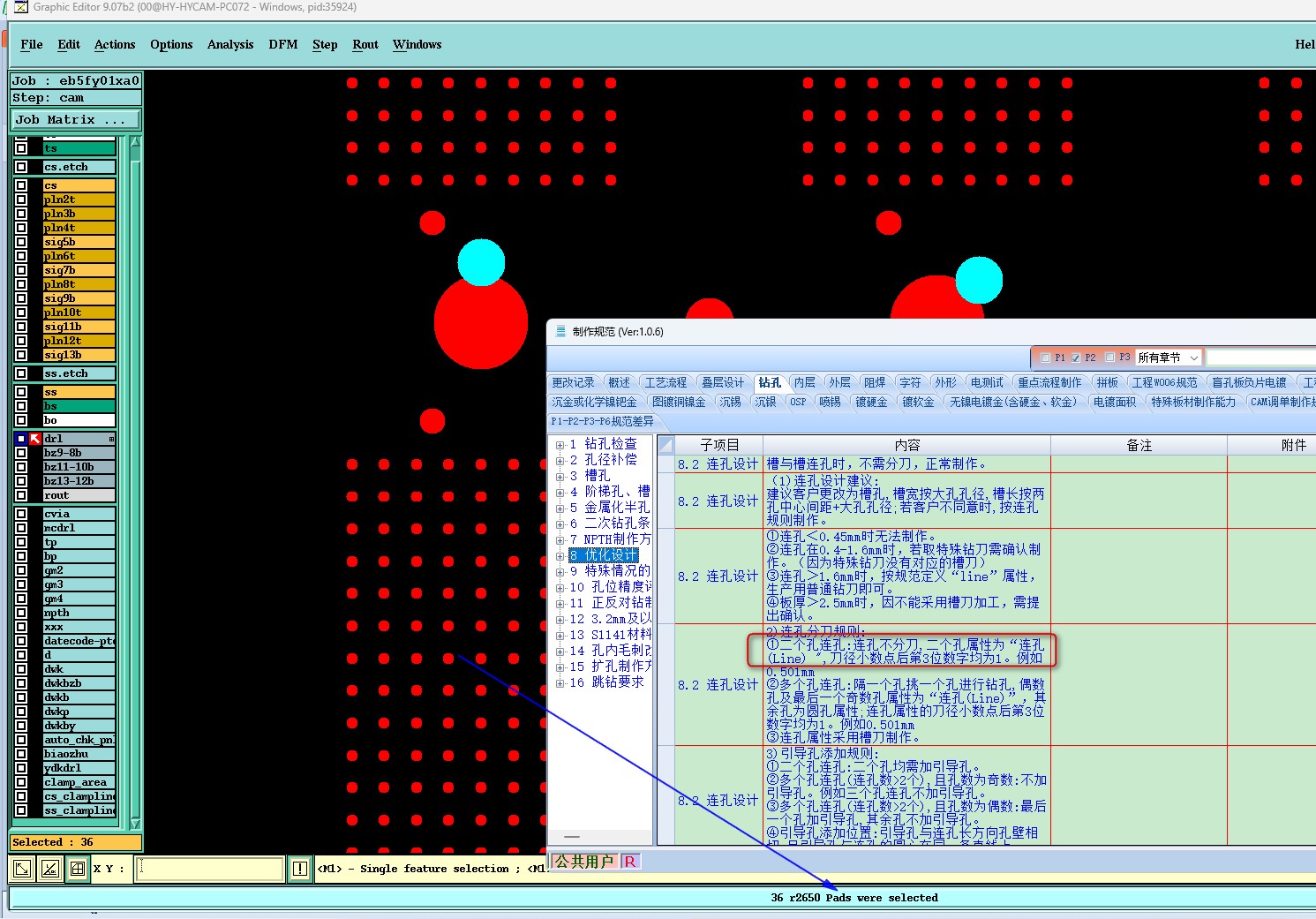Toggle display of the rout layer
This screenshot has height=919, width=1316.
(x=21, y=495)
